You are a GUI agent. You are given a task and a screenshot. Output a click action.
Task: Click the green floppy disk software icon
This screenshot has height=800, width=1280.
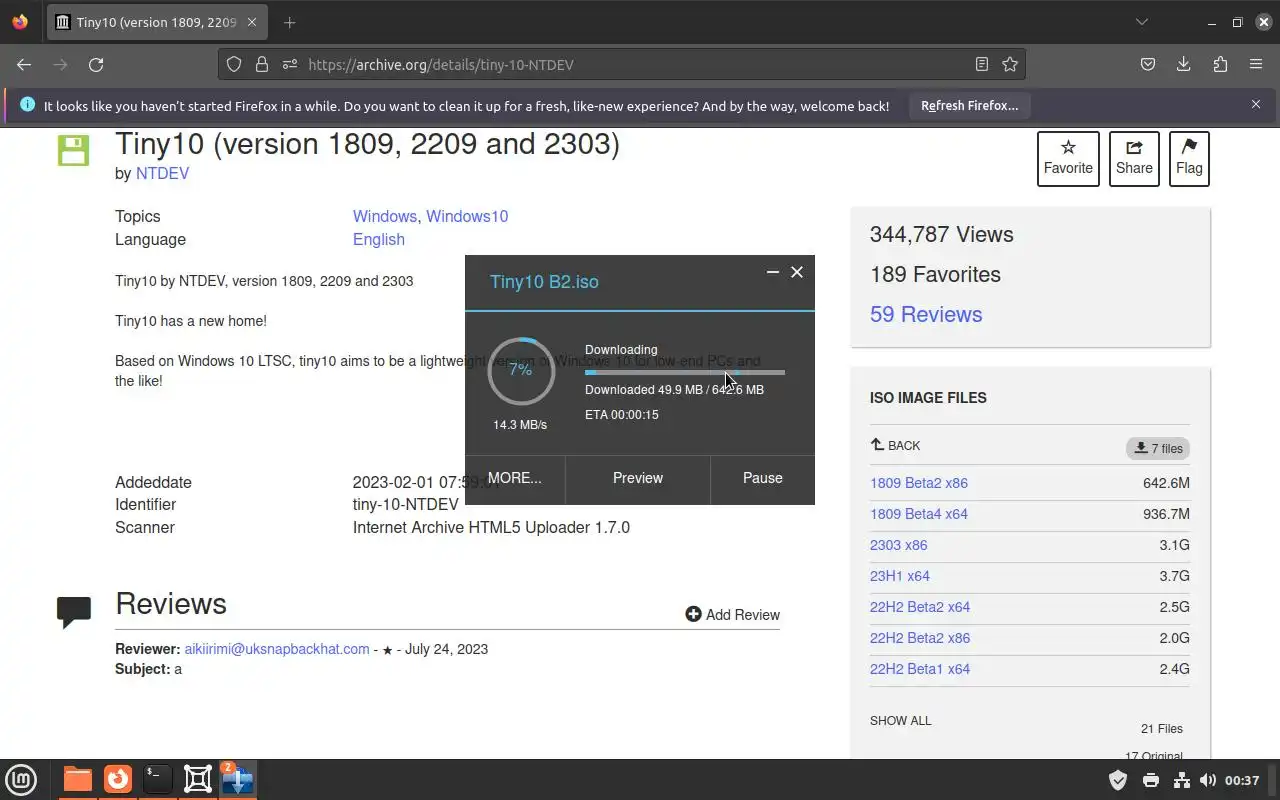73,150
